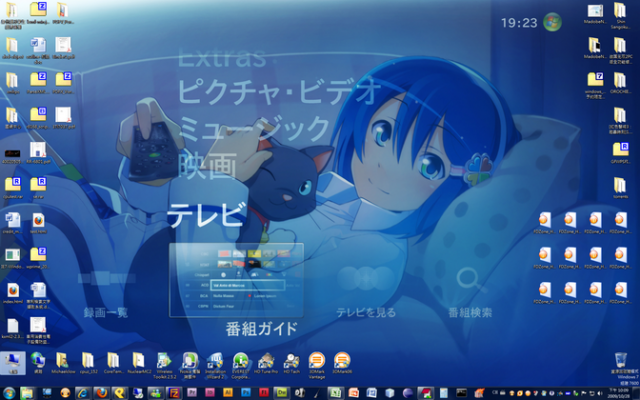Select the Installation Wizard 2 shortcut
This screenshot has height=400, width=640.
click(215, 365)
